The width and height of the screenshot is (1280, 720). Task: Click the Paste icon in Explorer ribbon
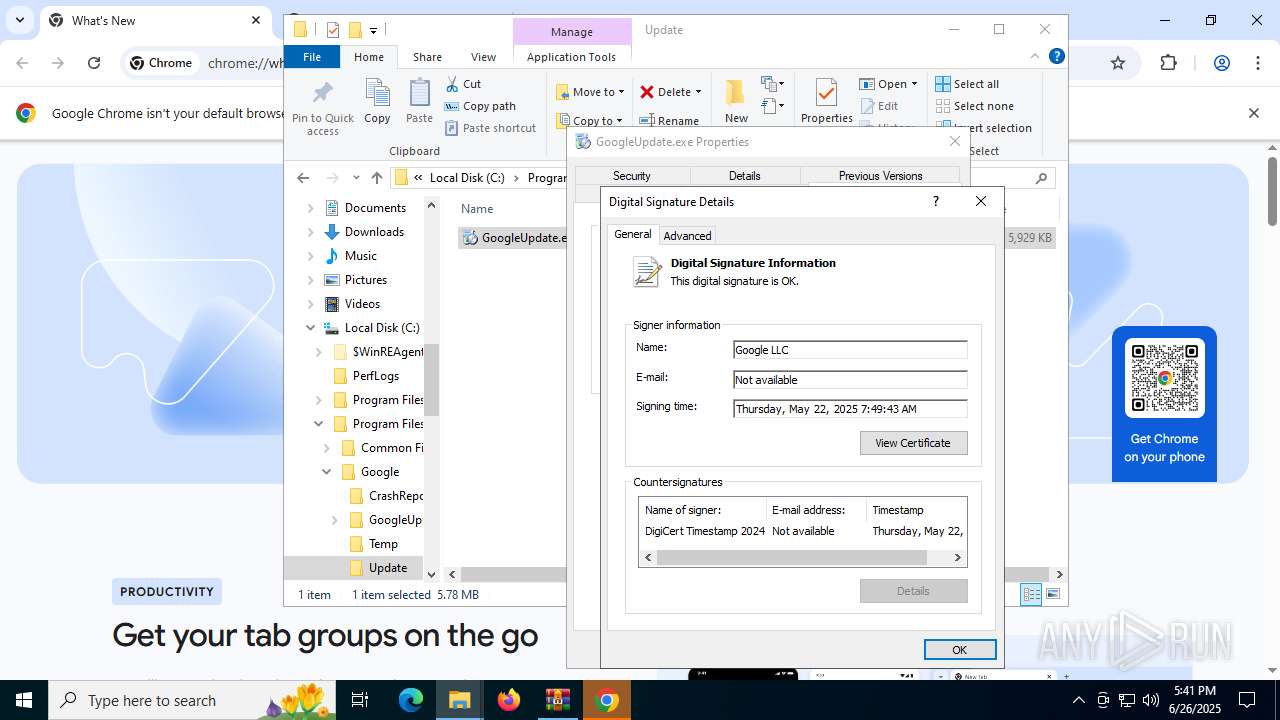point(419,101)
